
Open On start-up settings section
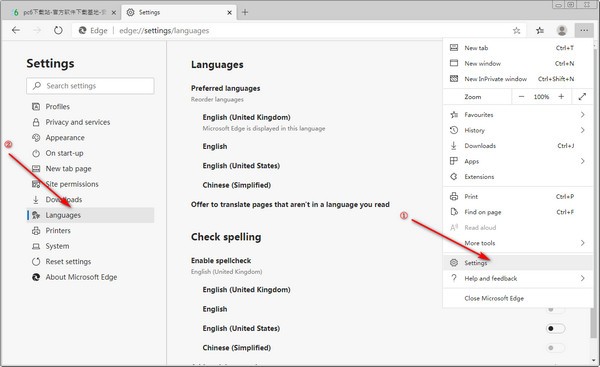tap(90, 153)
